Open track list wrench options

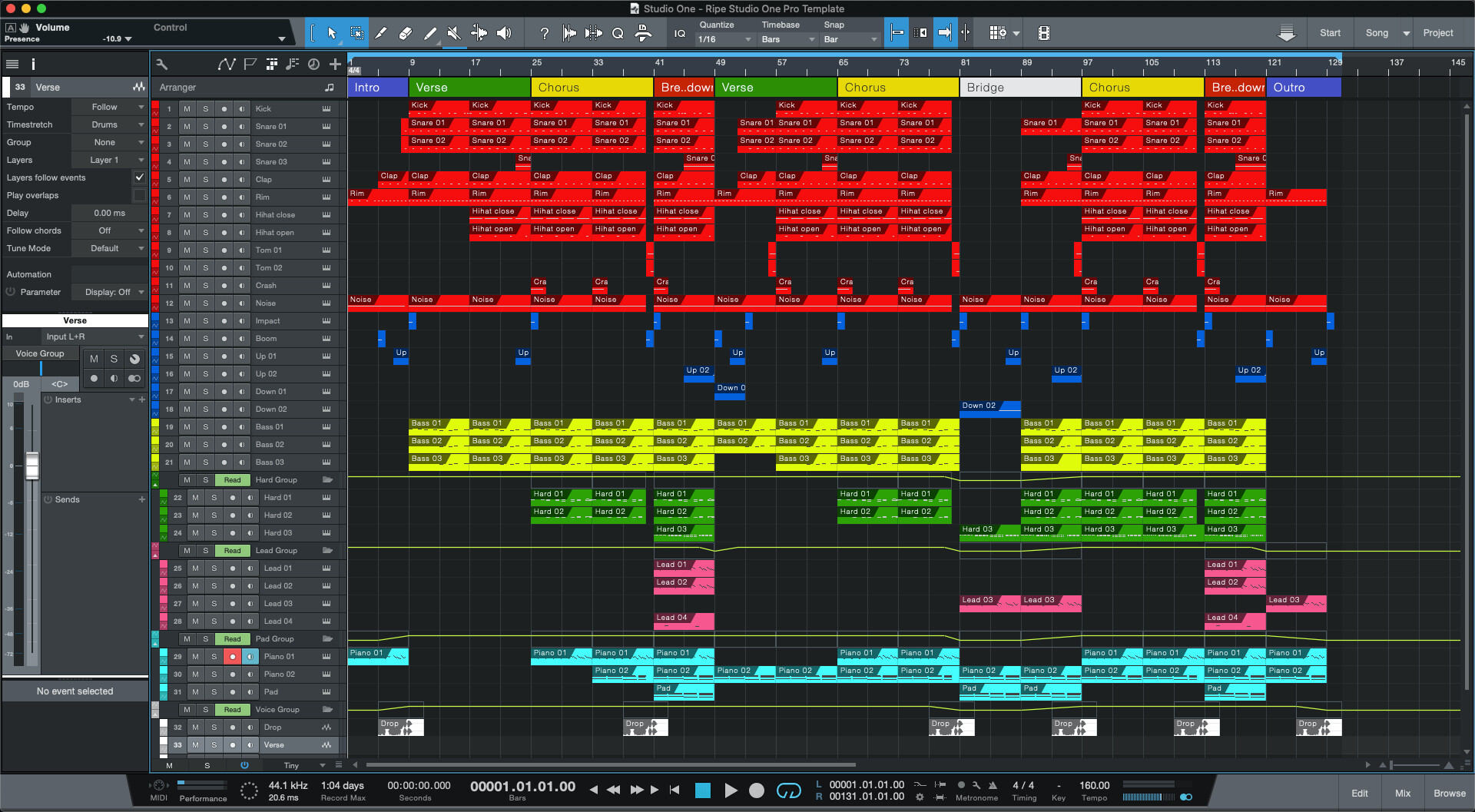click(x=161, y=65)
